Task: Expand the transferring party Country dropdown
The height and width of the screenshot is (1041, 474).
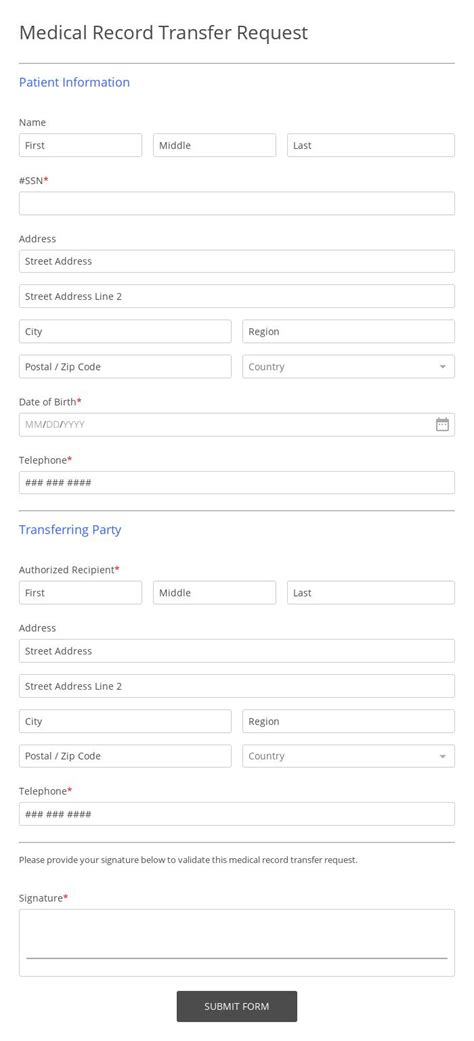Action: pos(349,756)
